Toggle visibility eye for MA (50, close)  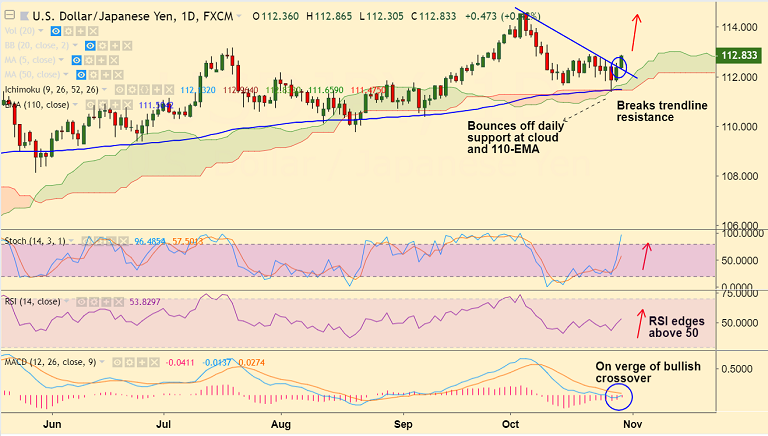(x=81, y=75)
